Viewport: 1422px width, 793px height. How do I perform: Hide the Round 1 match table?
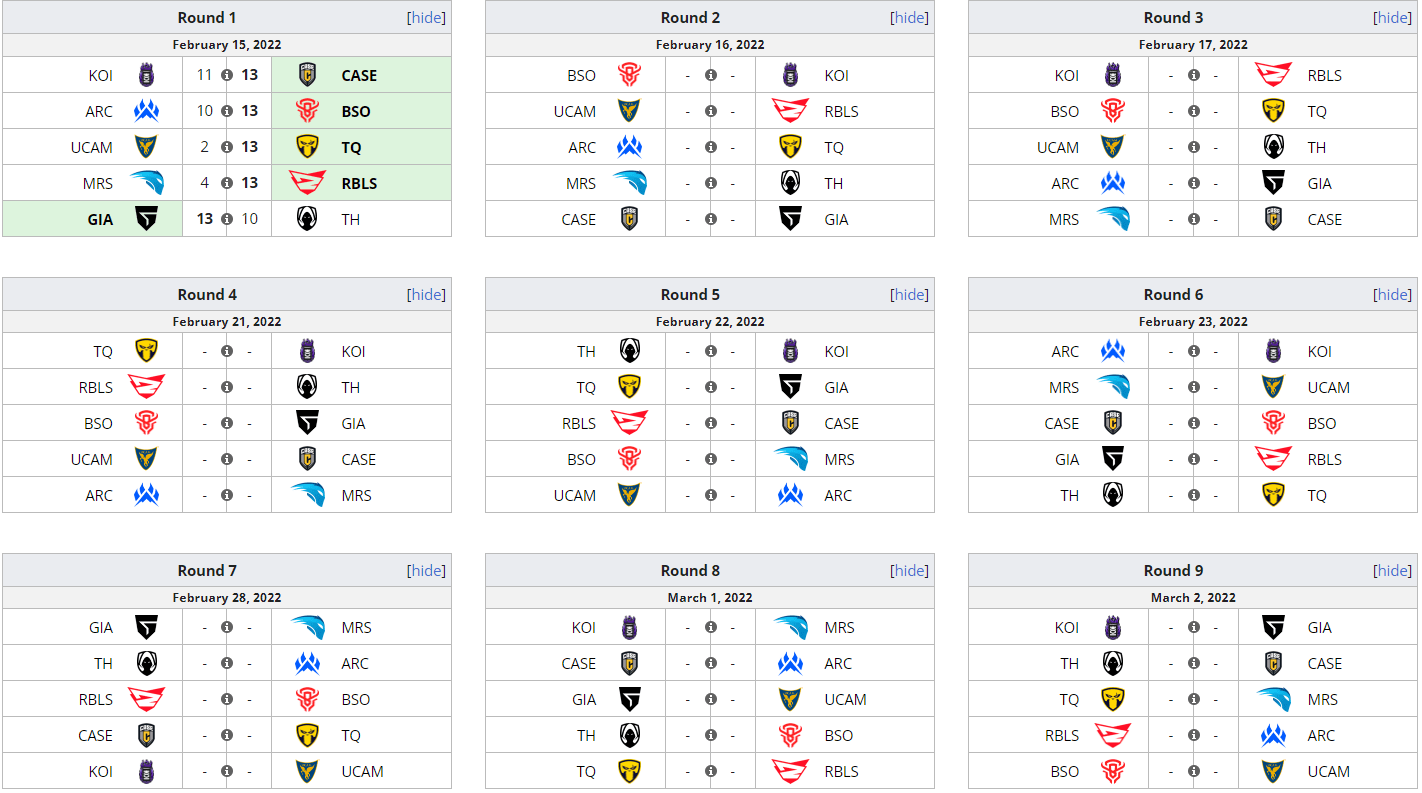pos(427,18)
